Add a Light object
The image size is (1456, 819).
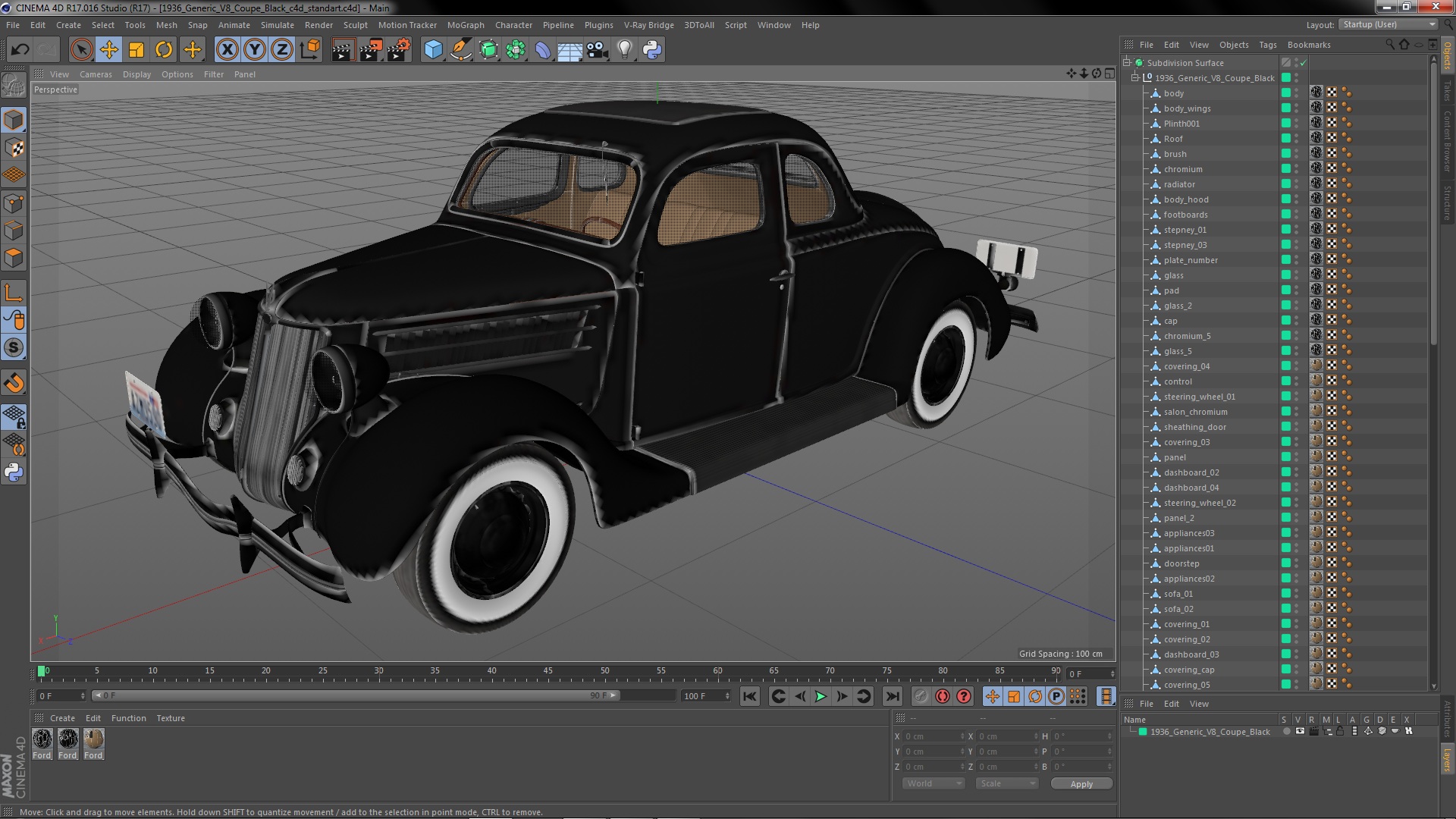coord(625,50)
